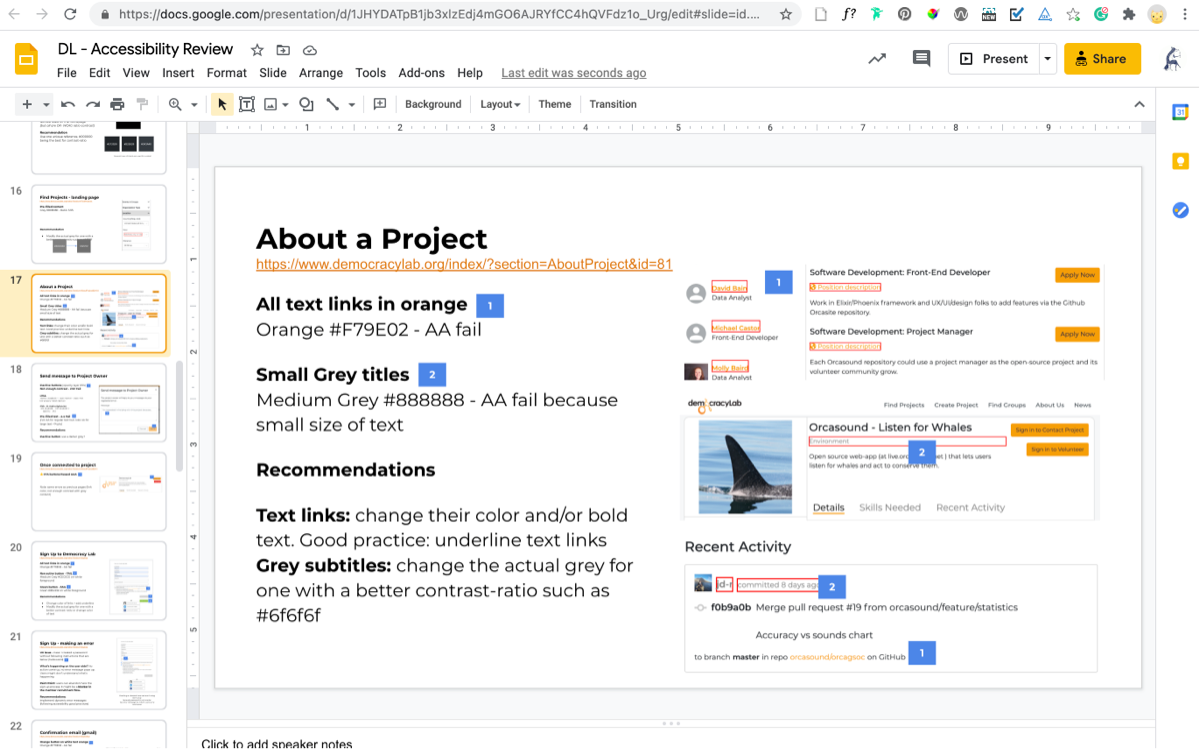Open the image insert dropdown arrow

(285, 104)
